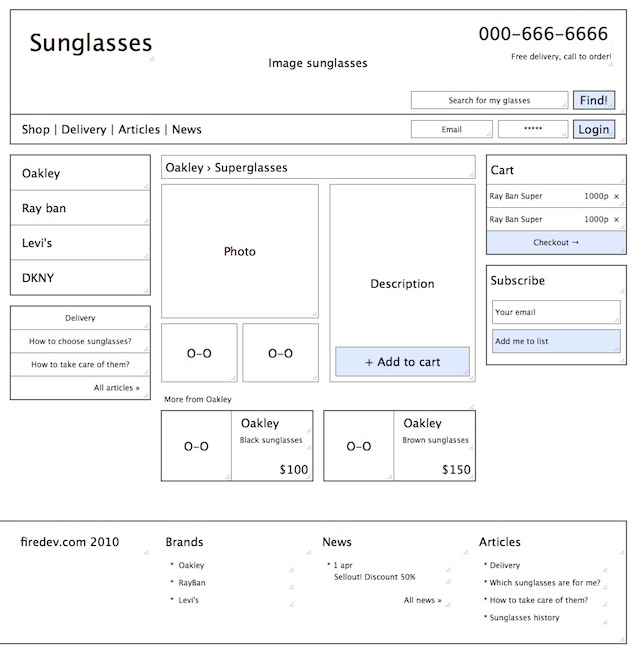This screenshot has height=654, width=640.
Task: Remove second Ray Ban Super from cart
Action: click(616, 219)
